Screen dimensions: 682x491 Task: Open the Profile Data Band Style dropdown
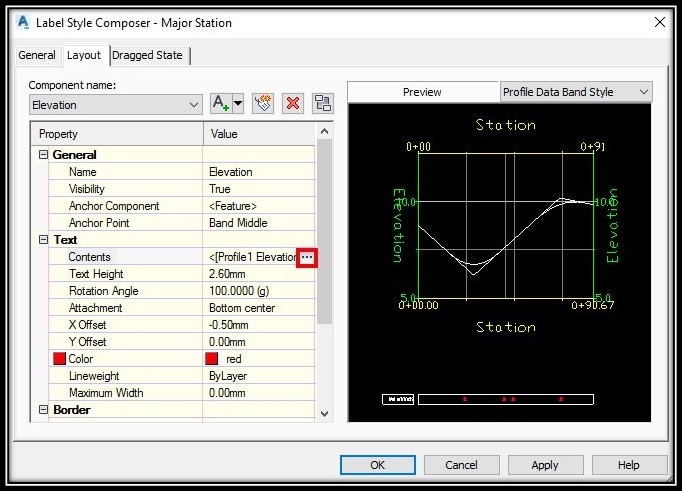pyautogui.click(x=576, y=92)
